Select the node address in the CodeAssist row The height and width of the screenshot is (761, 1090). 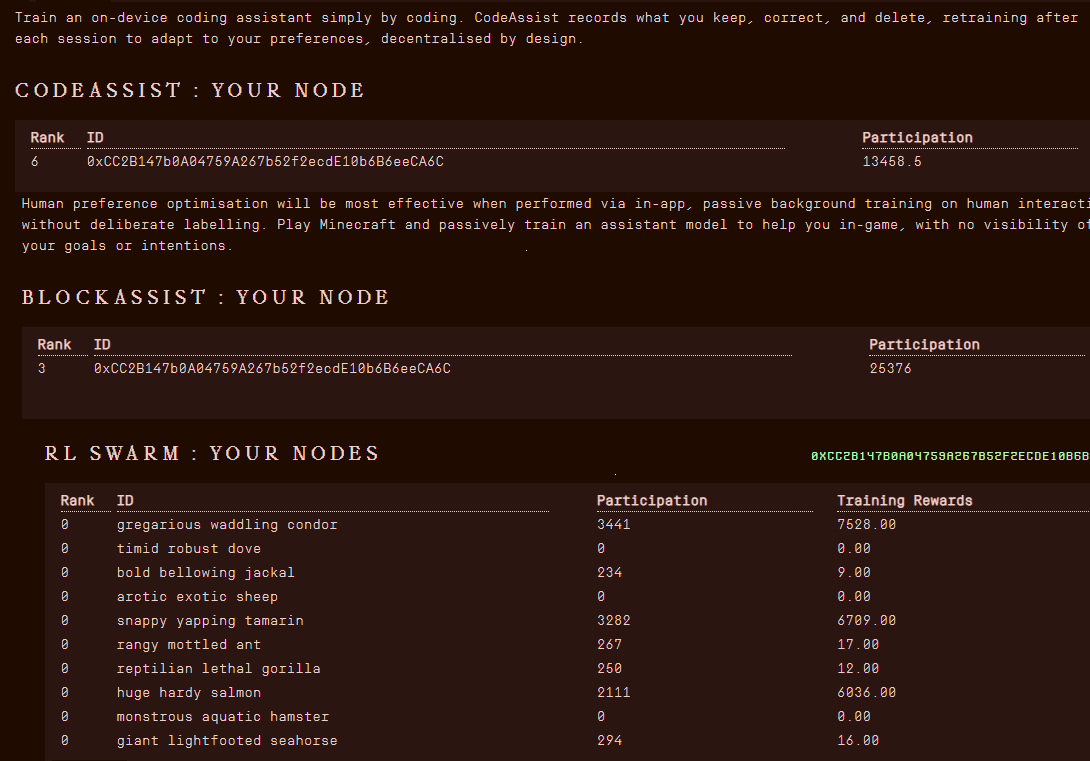(x=265, y=161)
